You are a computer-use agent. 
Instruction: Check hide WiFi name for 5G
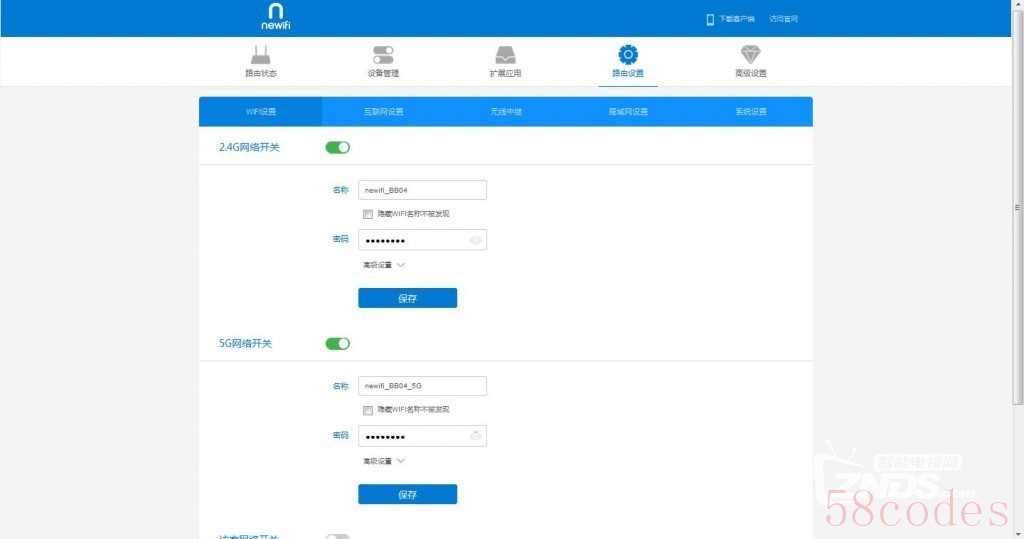point(368,410)
